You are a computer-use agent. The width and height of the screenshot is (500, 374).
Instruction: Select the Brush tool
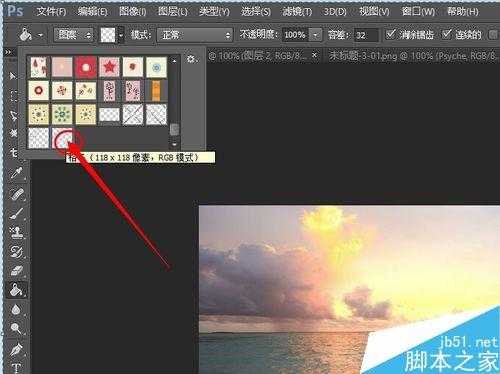(x=16, y=213)
